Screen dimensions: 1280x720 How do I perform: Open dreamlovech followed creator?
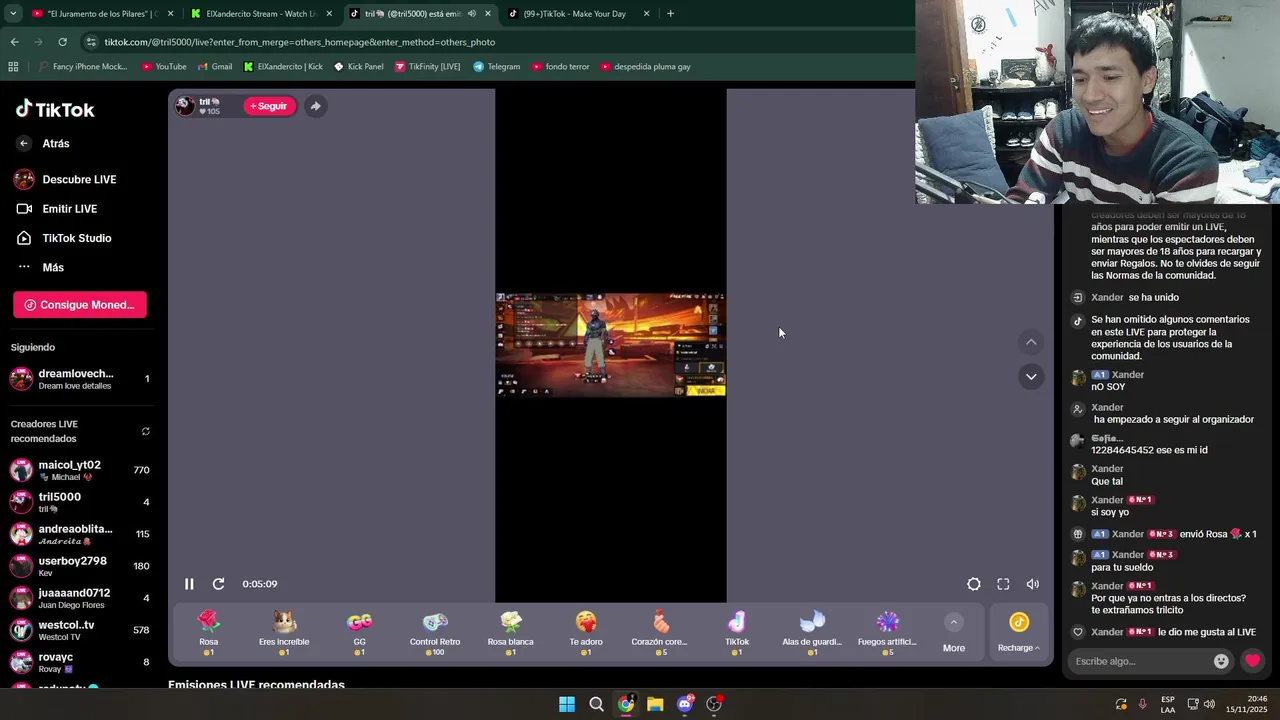(x=80, y=379)
